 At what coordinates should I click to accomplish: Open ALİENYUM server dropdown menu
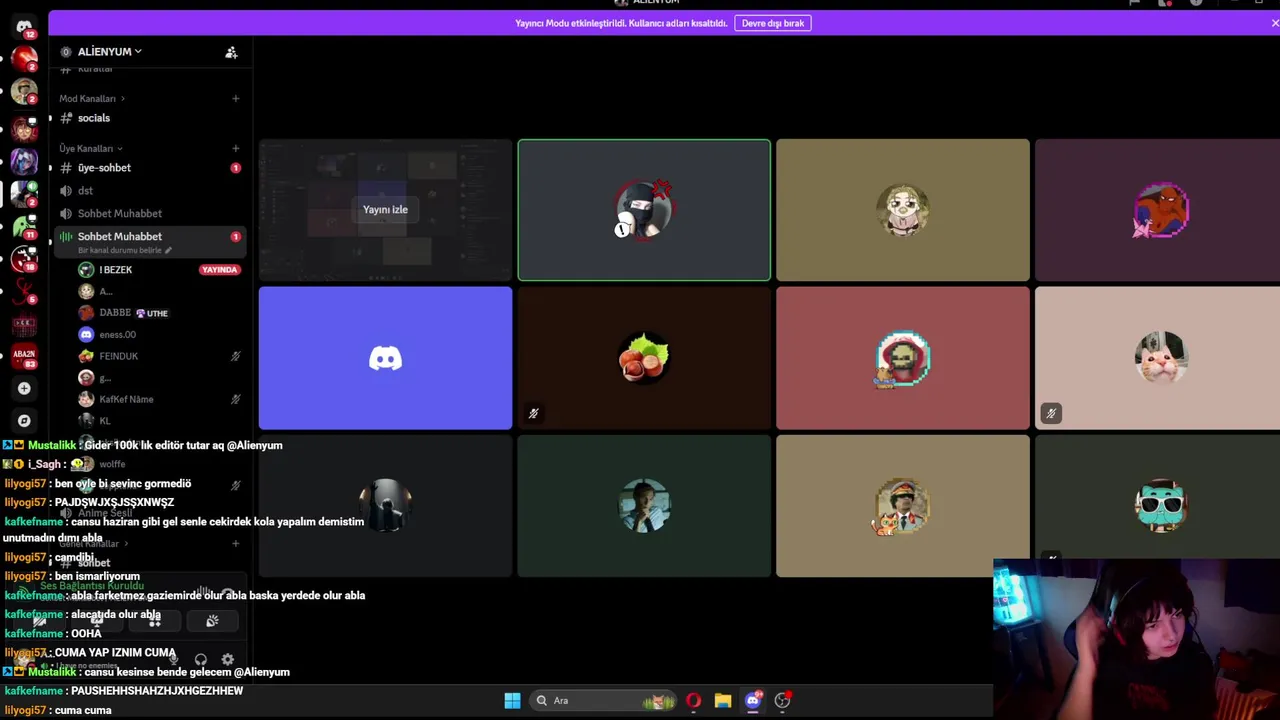pyautogui.click(x=110, y=52)
